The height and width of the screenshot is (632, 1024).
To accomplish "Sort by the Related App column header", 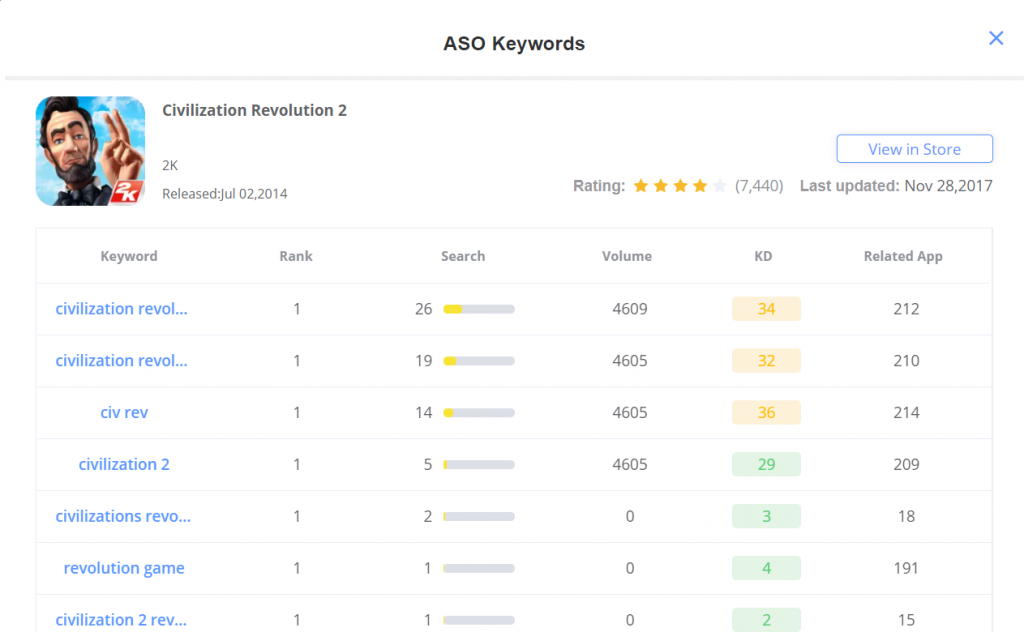I will (x=903, y=256).
